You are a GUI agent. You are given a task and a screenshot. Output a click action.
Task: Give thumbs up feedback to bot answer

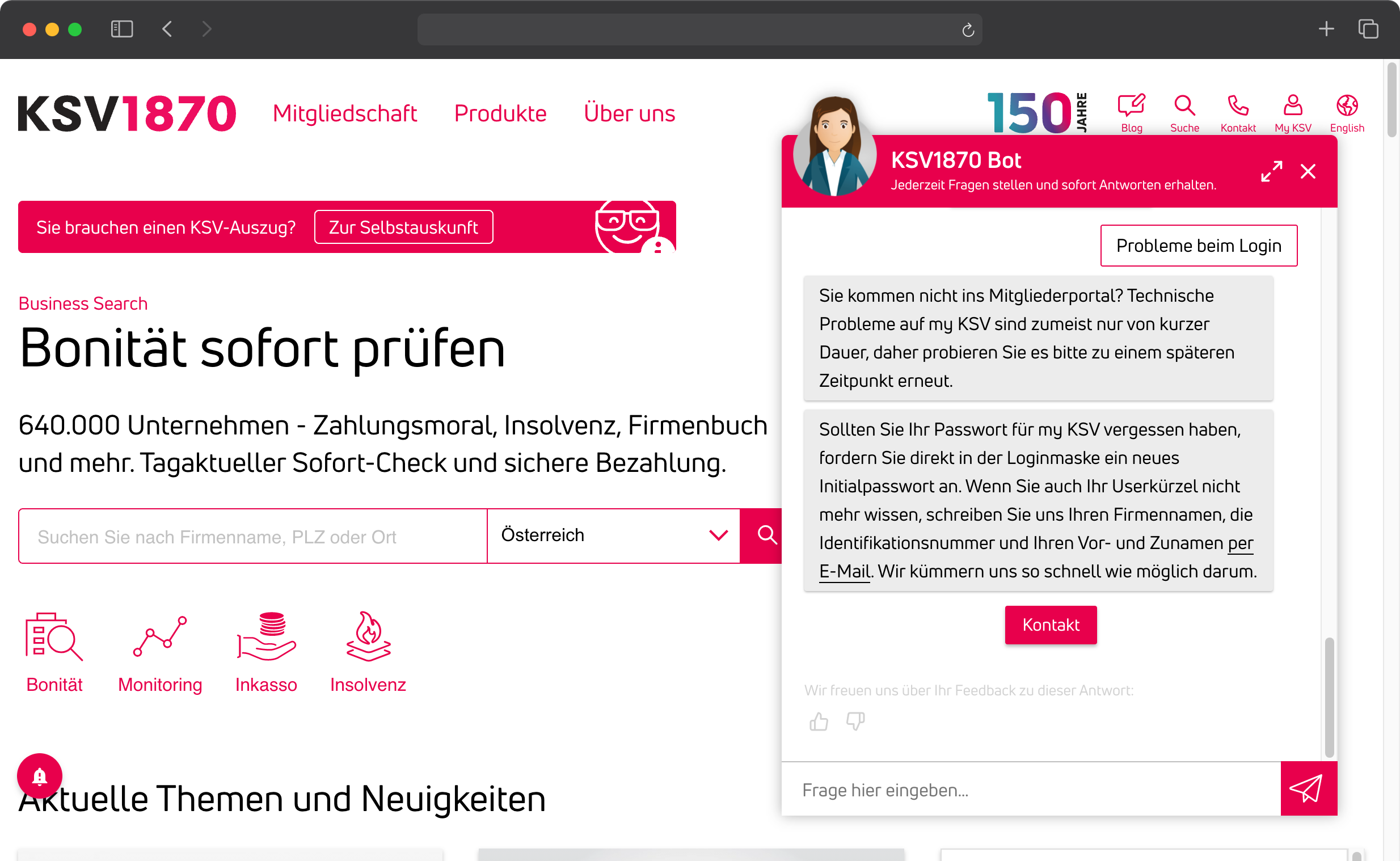coord(818,721)
